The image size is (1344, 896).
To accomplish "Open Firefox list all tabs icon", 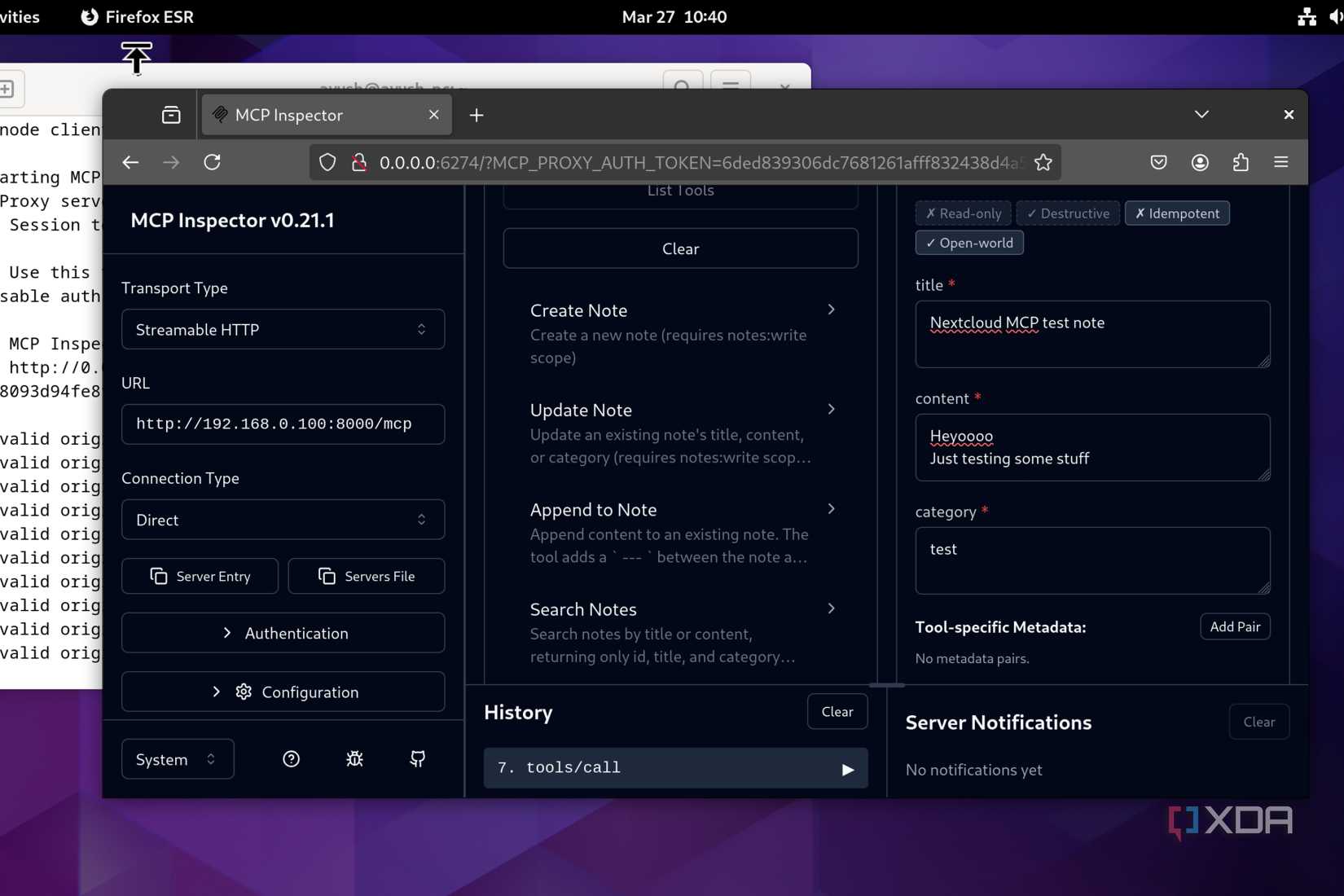I will pyautogui.click(x=171, y=115).
